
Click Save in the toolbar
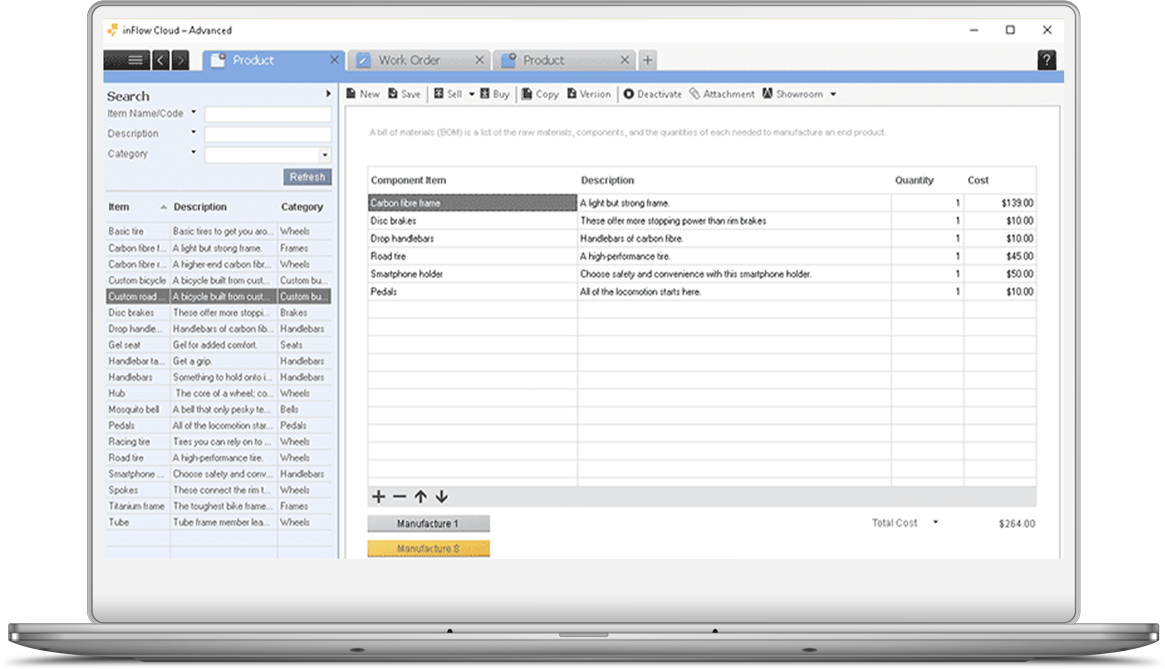pyautogui.click(x=404, y=94)
